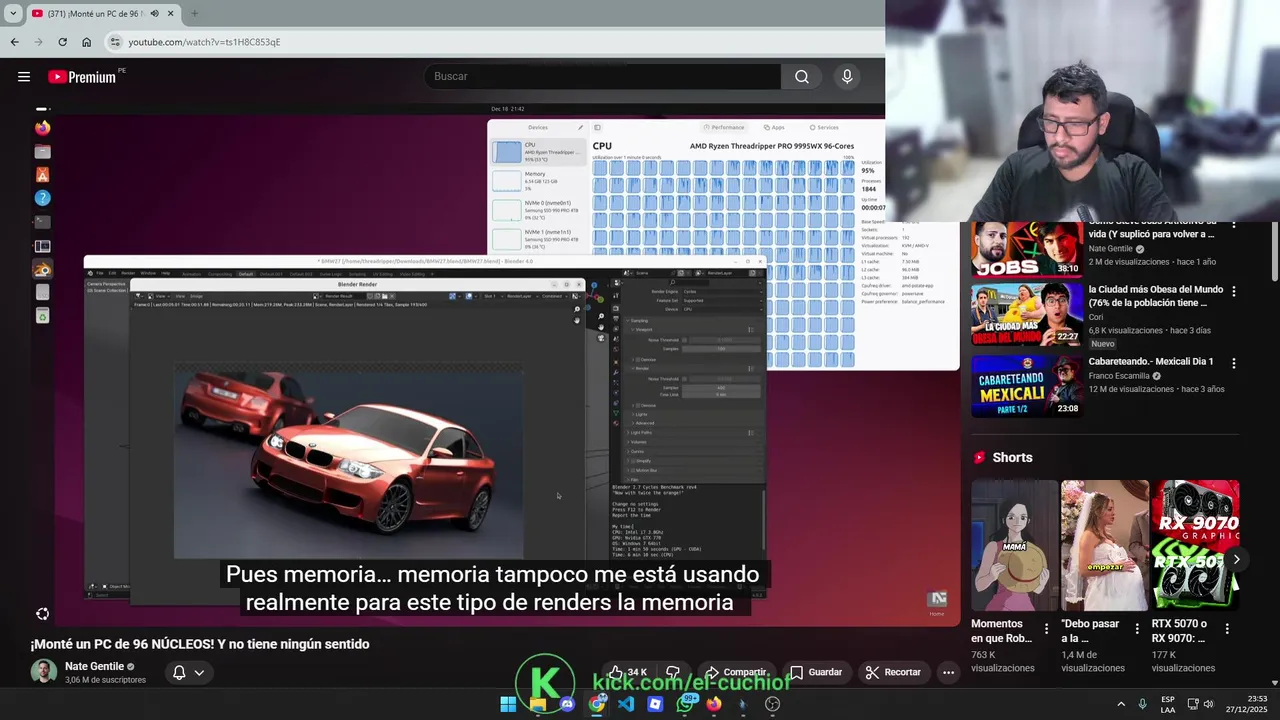The height and width of the screenshot is (720, 1280).
Task: Open options for Debo pasar a la Short
Action: point(1137,629)
